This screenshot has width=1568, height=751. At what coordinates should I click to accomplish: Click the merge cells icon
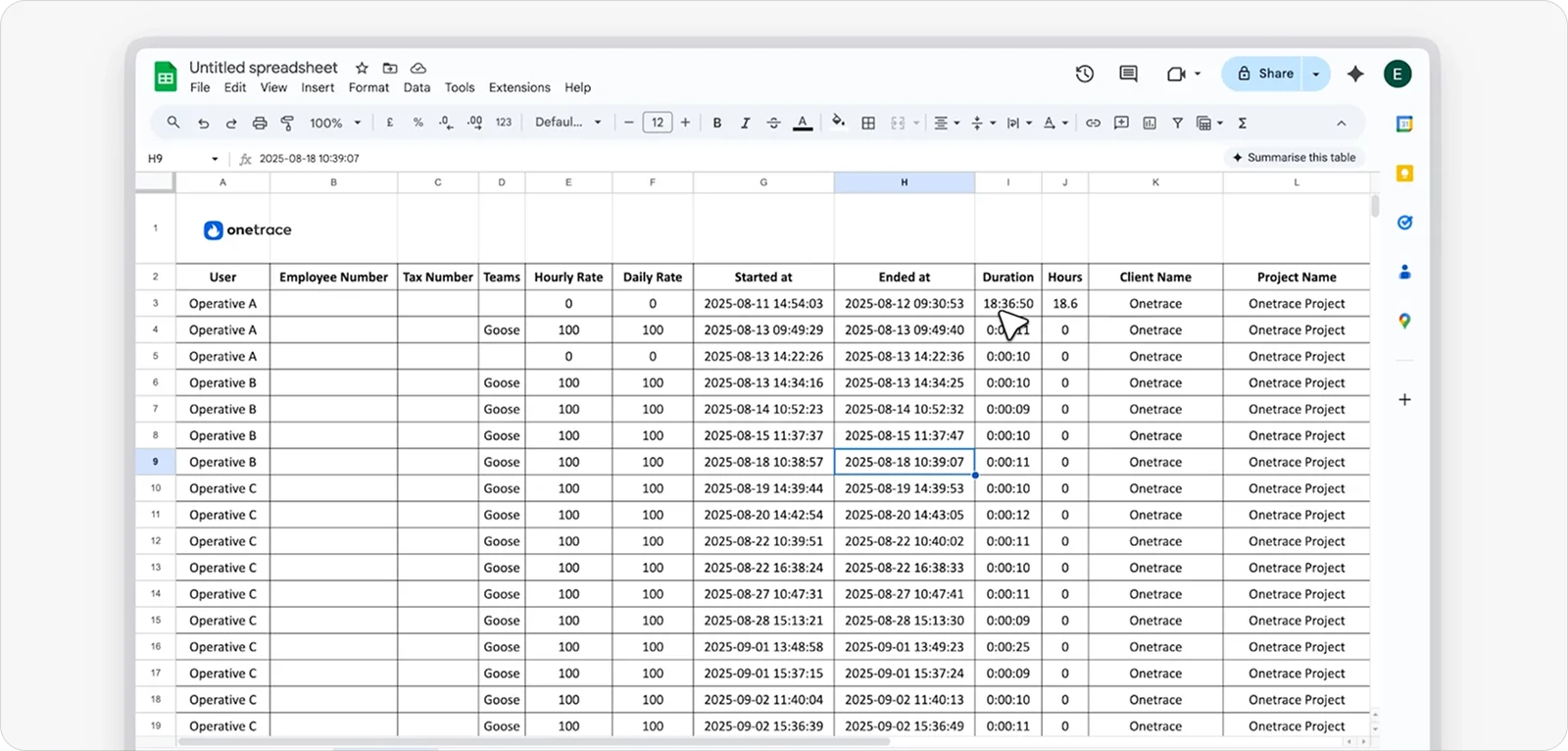coord(898,123)
